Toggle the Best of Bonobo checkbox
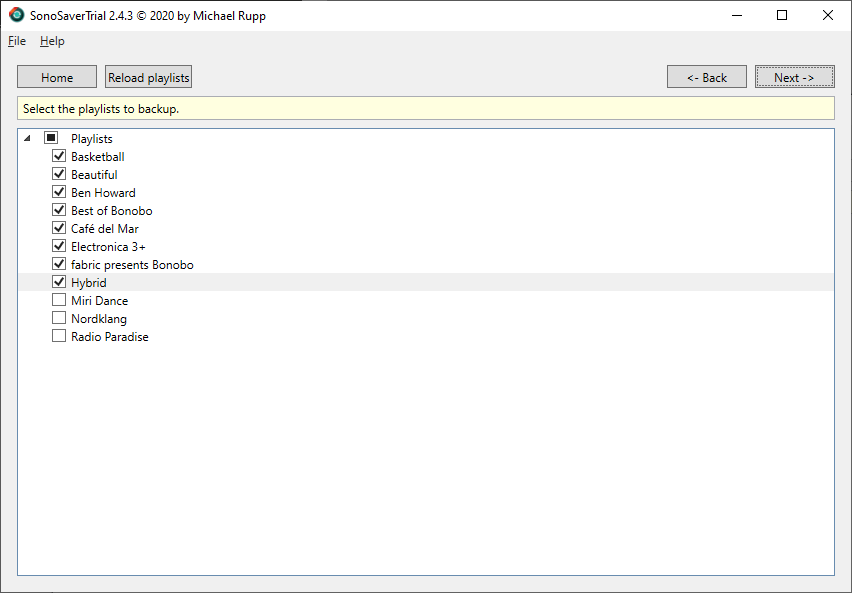 (x=59, y=210)
